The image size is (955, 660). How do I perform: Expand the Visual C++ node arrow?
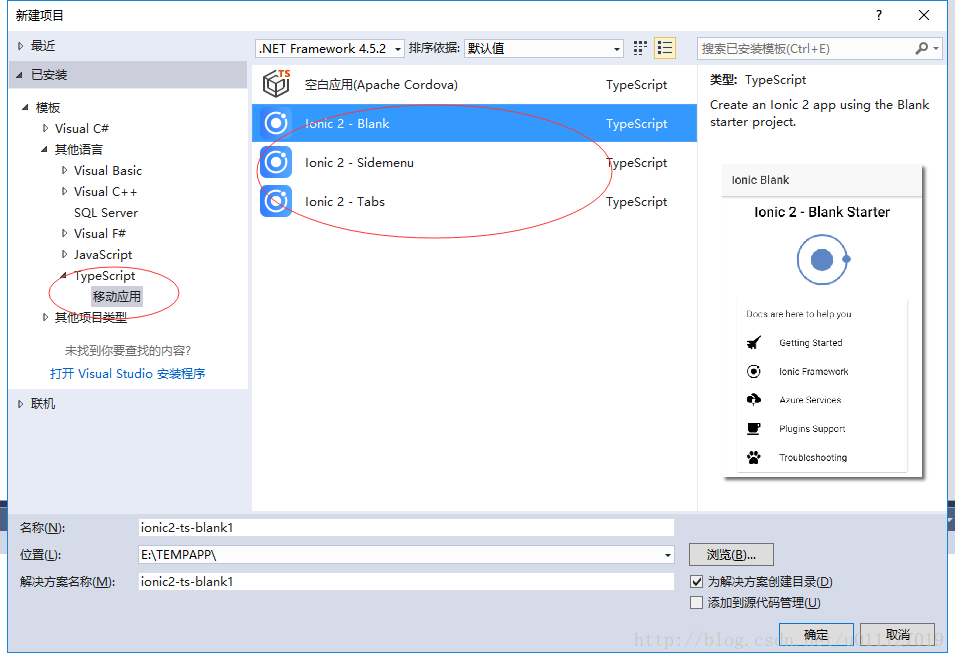point(64,191)
